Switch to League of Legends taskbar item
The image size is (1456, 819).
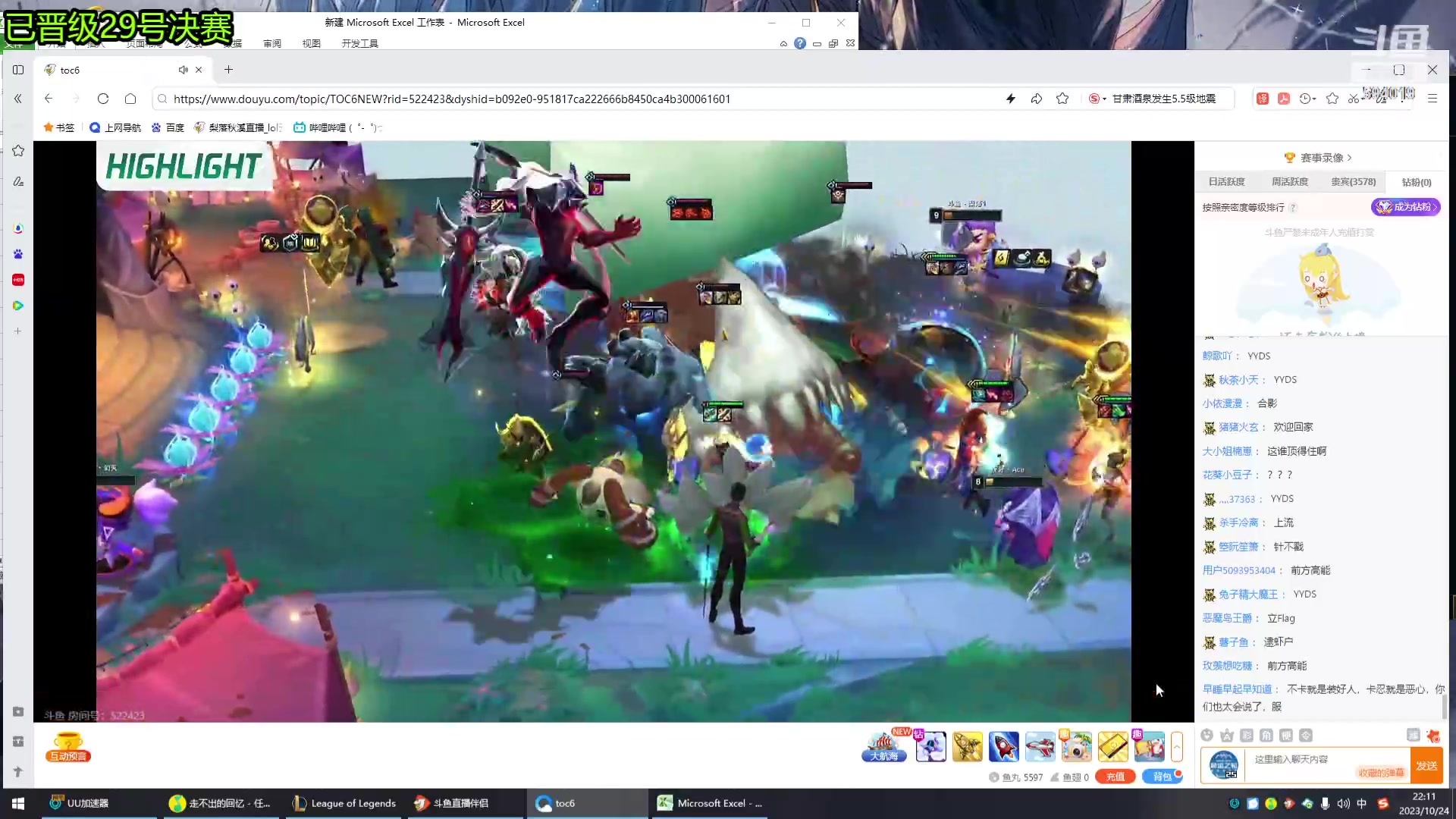[345, 803]
